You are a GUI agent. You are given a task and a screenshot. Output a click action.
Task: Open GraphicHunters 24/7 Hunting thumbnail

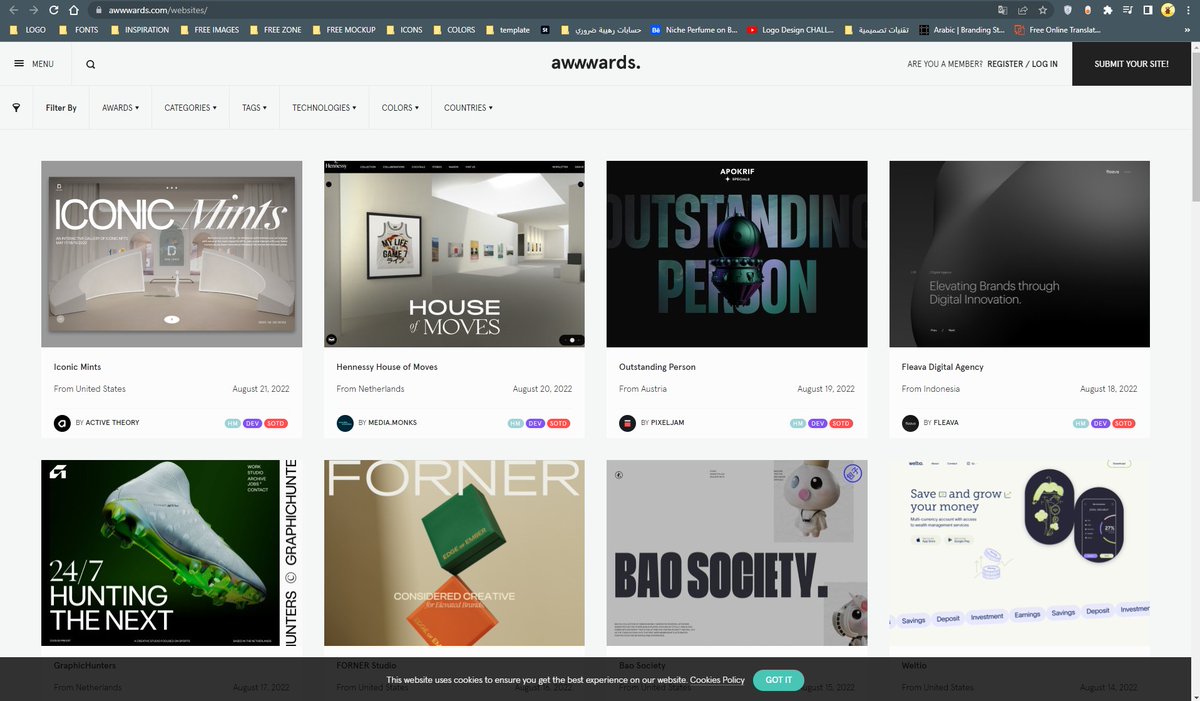[x=172, y=553]
